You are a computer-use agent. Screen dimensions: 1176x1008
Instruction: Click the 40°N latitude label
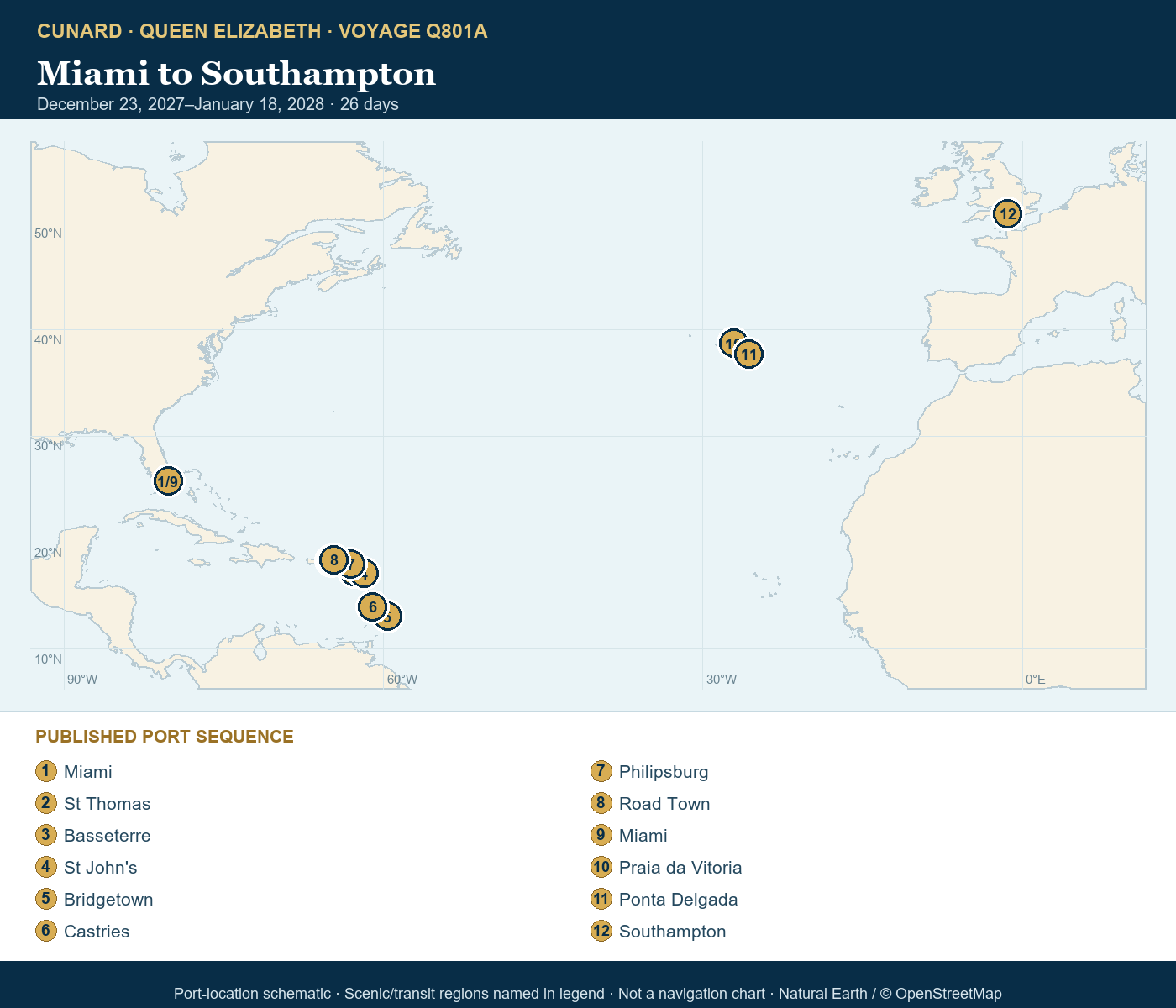[x=48, y=339]
